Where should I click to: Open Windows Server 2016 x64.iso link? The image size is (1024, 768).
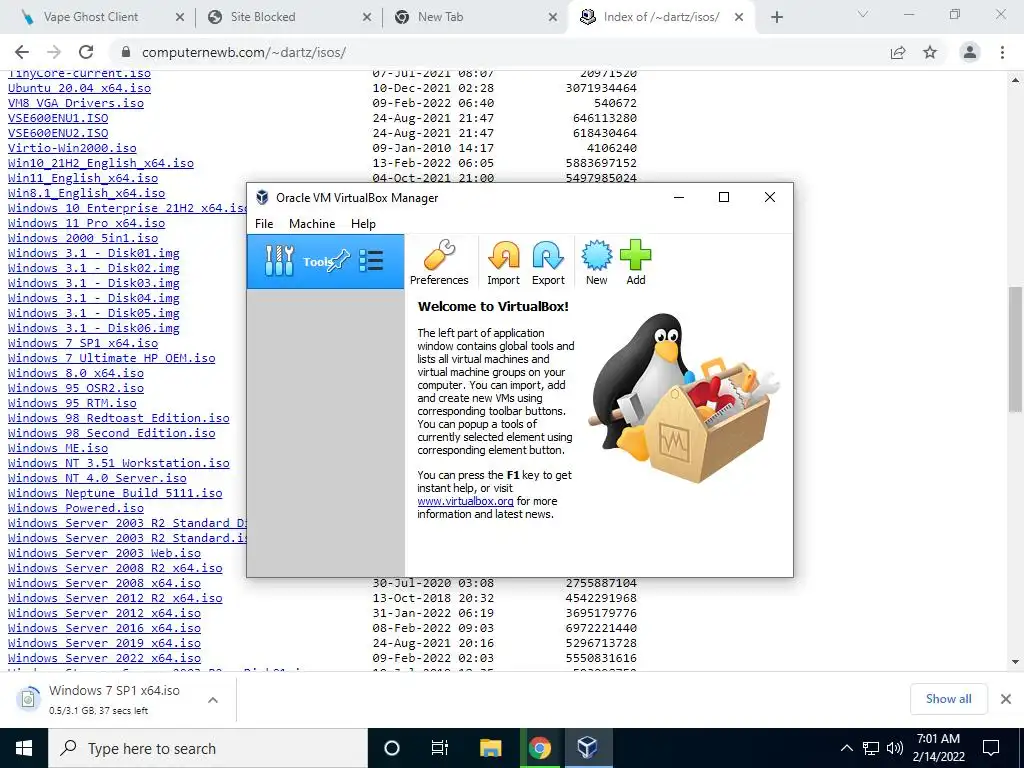click(104, 628)
